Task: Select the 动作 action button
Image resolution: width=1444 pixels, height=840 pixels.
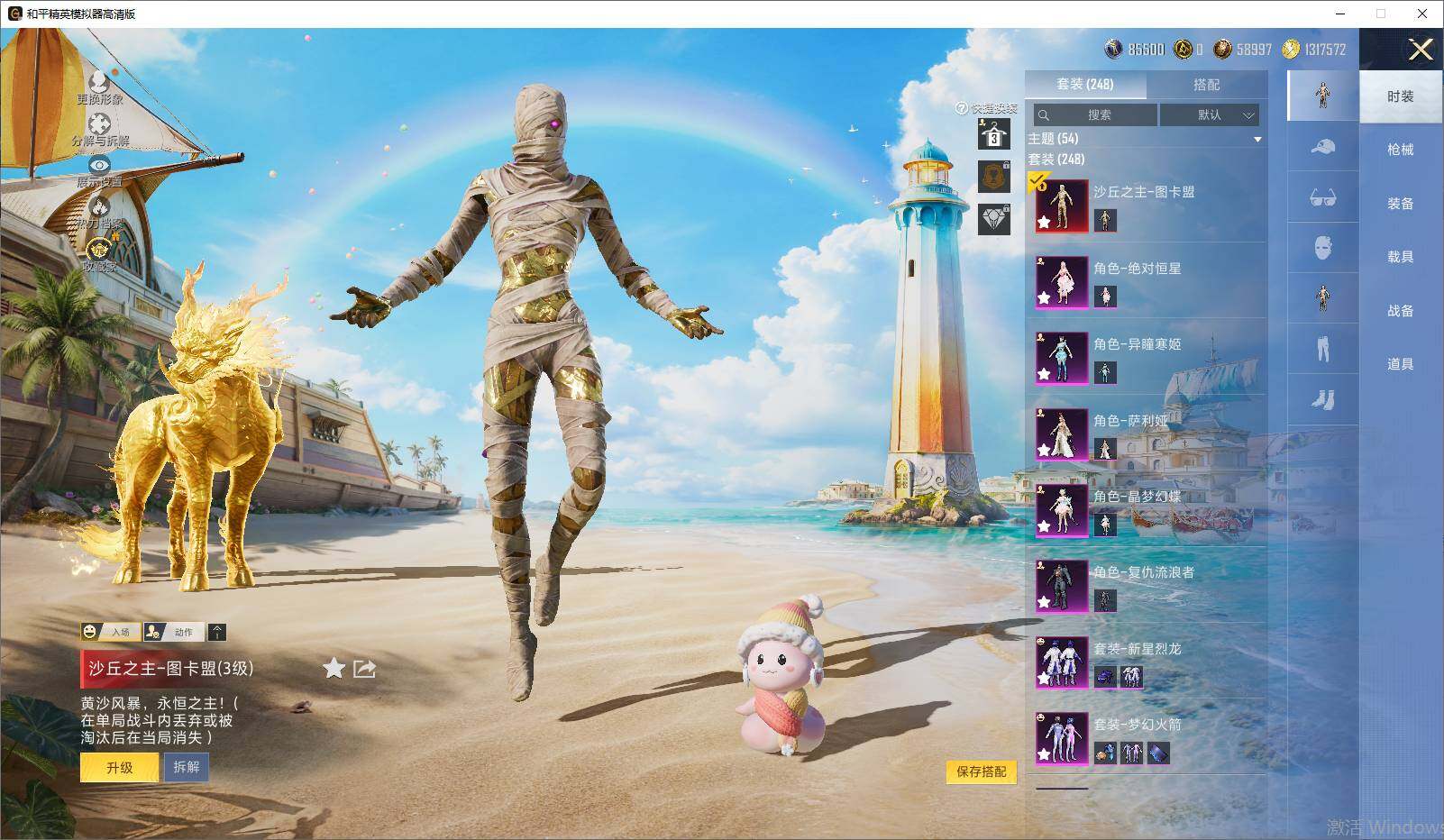Action: coord(173,632)
